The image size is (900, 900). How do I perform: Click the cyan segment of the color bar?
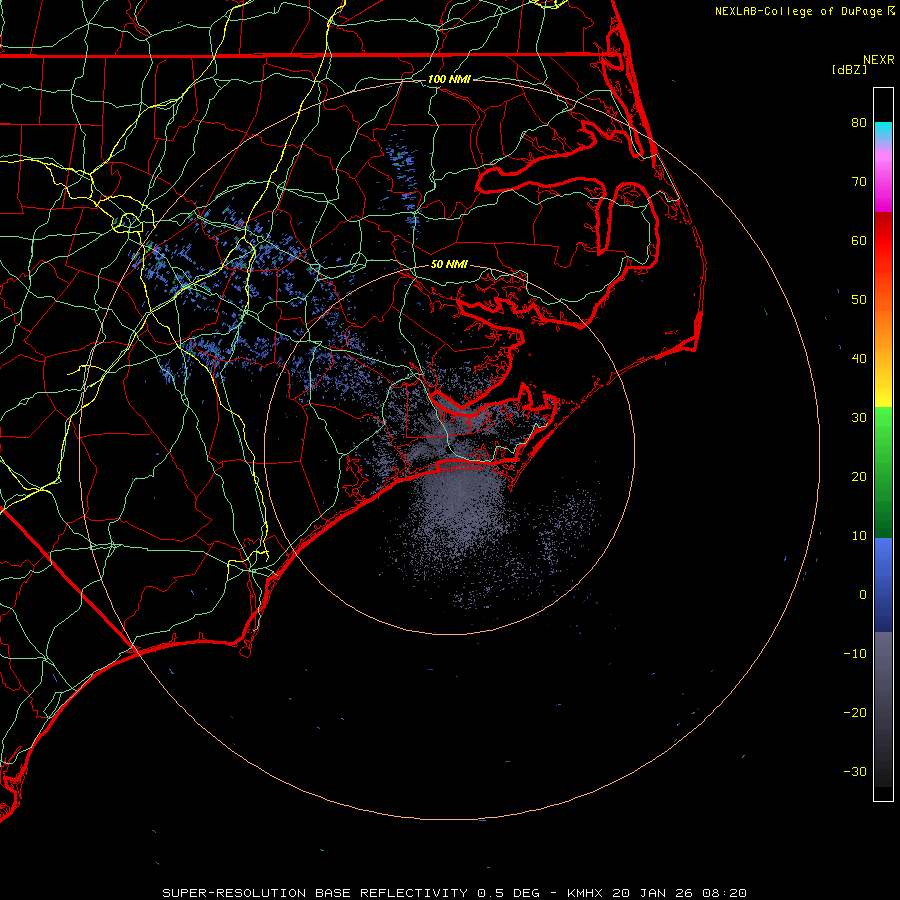(883, 132)
